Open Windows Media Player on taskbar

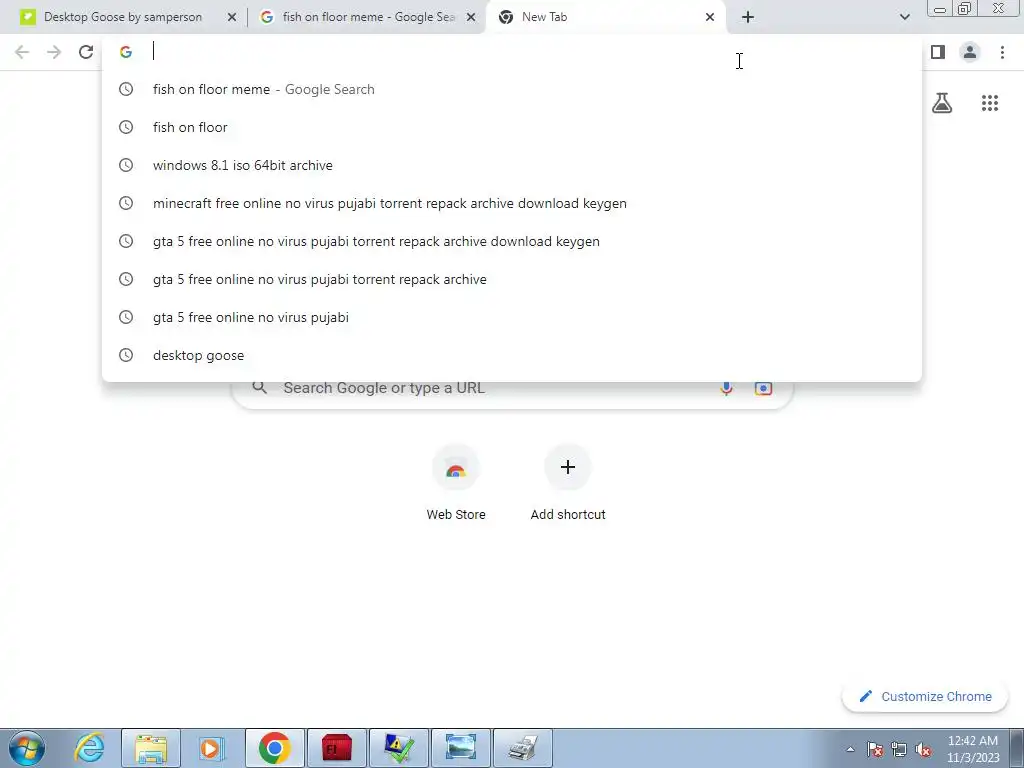[x=210, y=748]
